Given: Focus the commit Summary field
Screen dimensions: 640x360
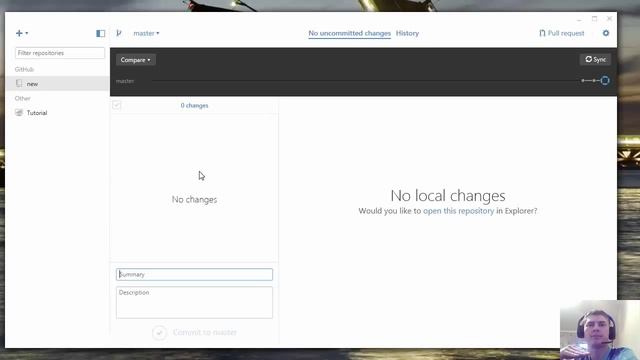Looking at the screenshot, I should [x=194, y=274].
